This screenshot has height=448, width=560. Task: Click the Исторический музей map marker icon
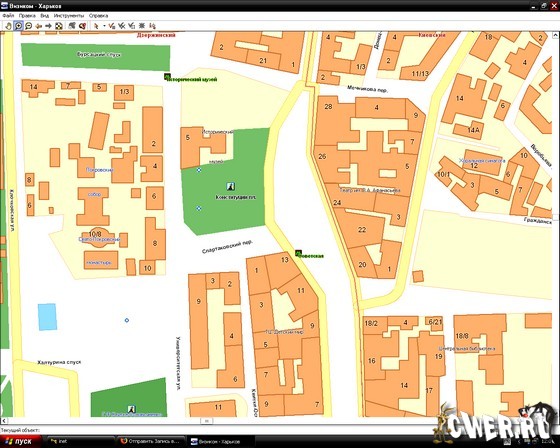coord(167,77)
